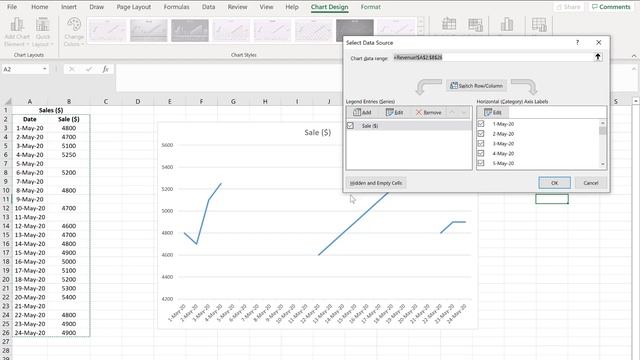The image size is (640, 360).
Task: Uncheck 5-May-20 axis label checkbox
Action: coord(481,163)
